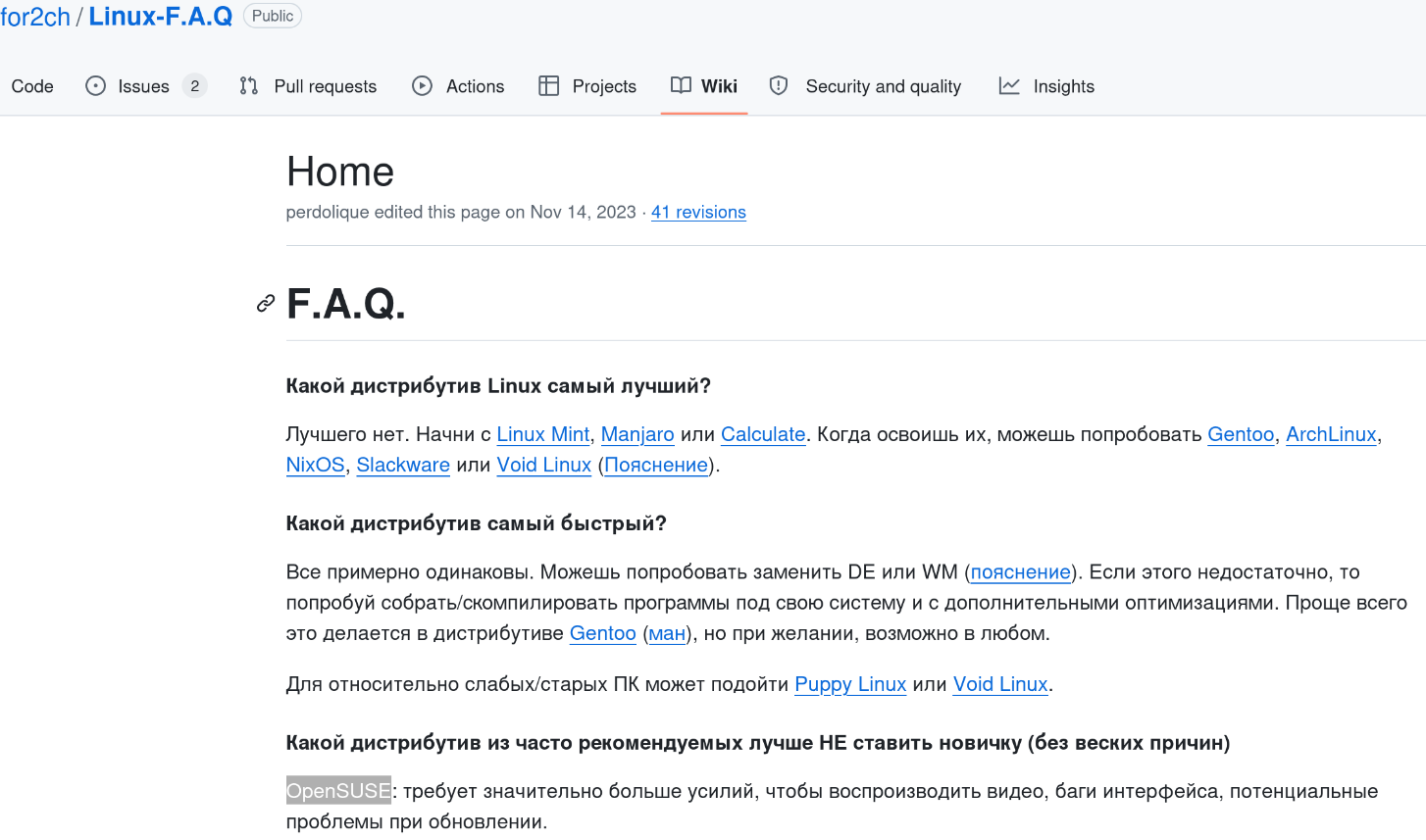Click the Pull requests branch icon
Screen dimensions: 1426x840
[249, 86]
